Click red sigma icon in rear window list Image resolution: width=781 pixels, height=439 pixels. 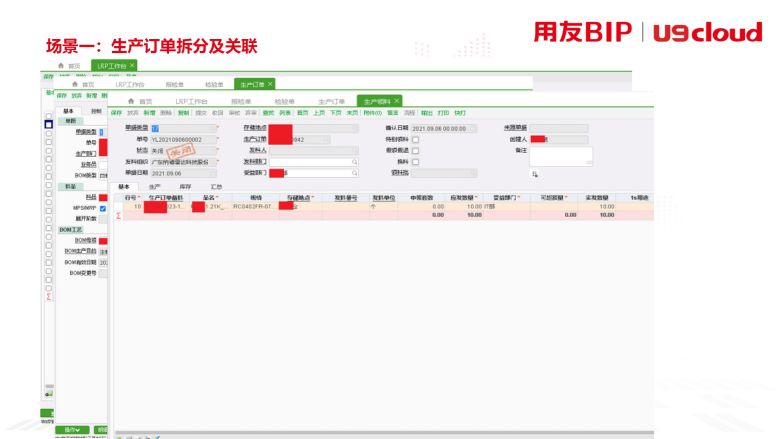point(49,296)
